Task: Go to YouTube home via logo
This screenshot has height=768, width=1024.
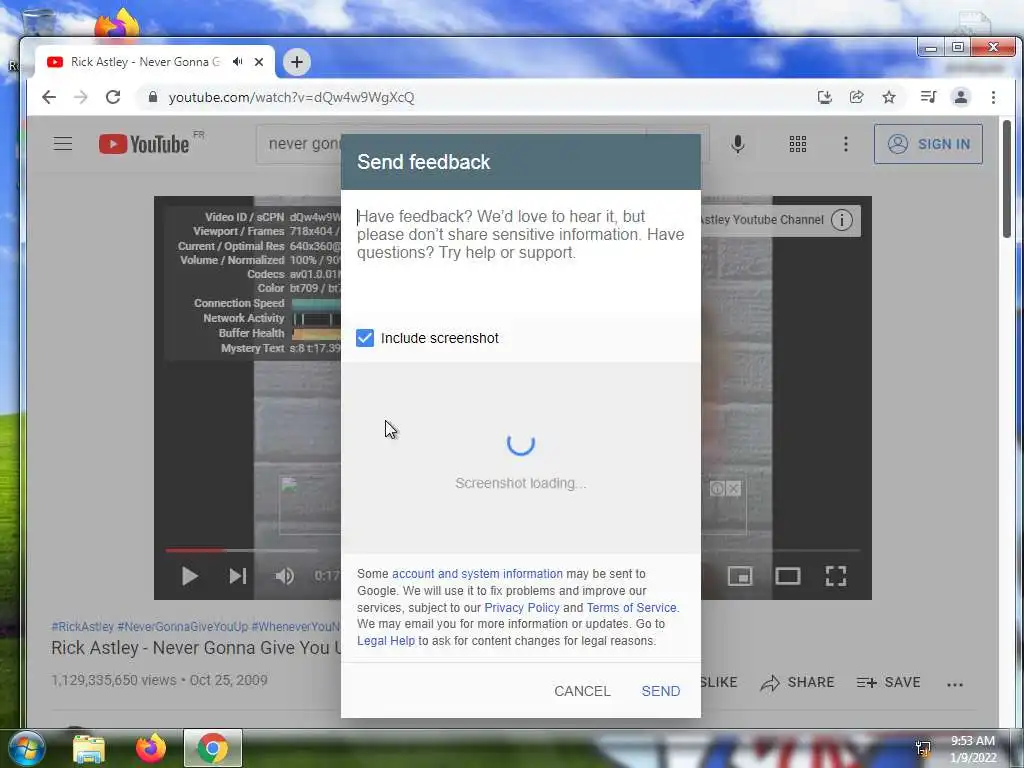Action: [145, 144]
